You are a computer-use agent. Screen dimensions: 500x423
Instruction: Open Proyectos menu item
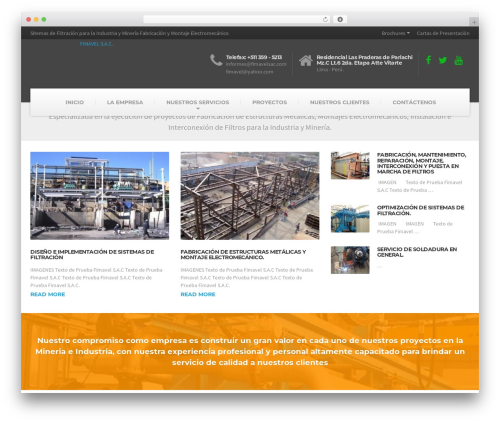(270, 102)
